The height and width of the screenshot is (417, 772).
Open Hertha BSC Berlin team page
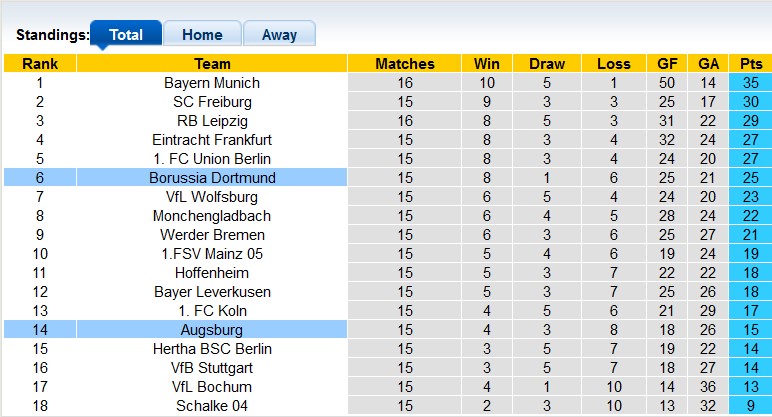point(212,349)
